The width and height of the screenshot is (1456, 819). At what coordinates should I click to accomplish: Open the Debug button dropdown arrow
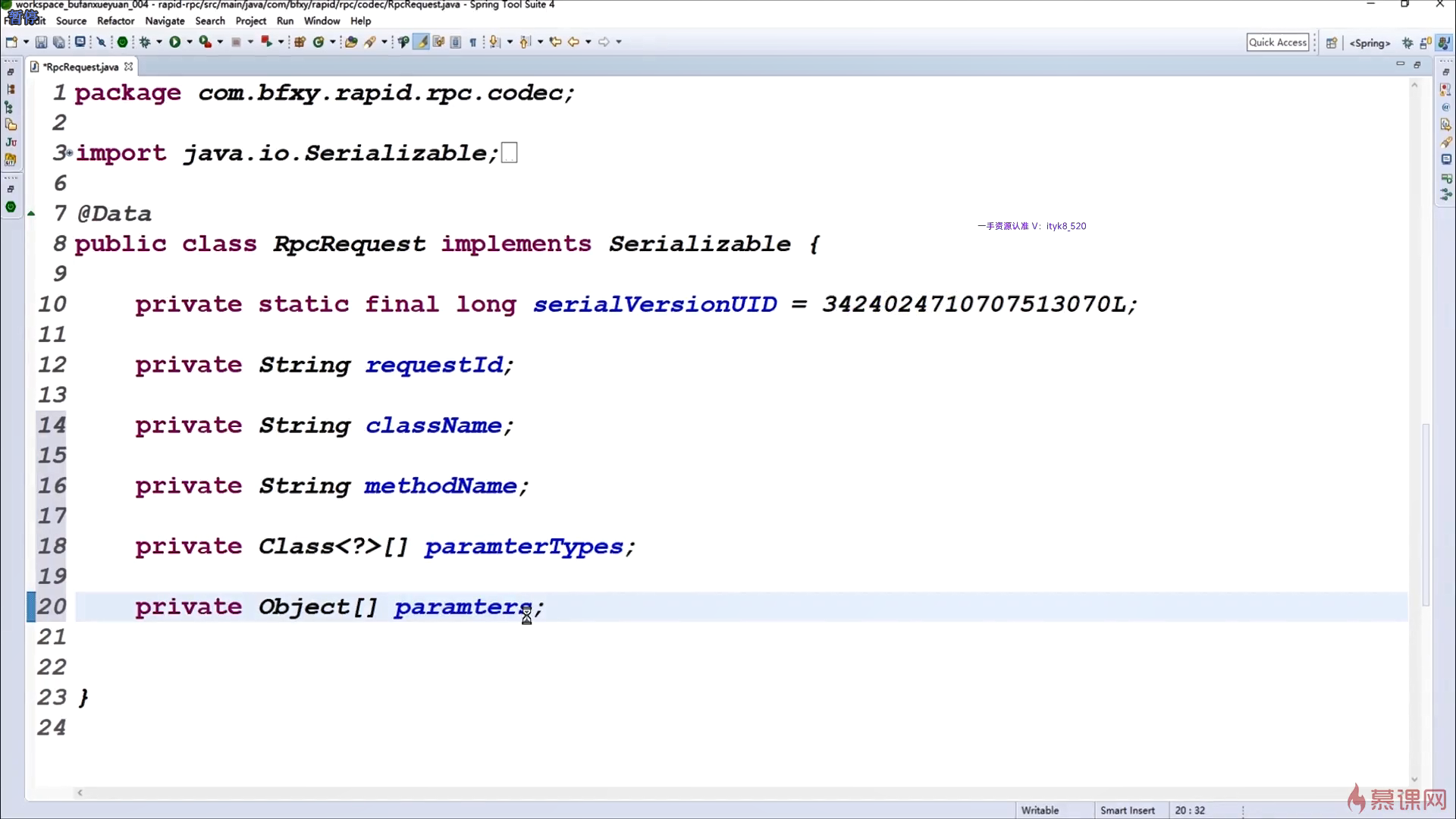point(159,42)
